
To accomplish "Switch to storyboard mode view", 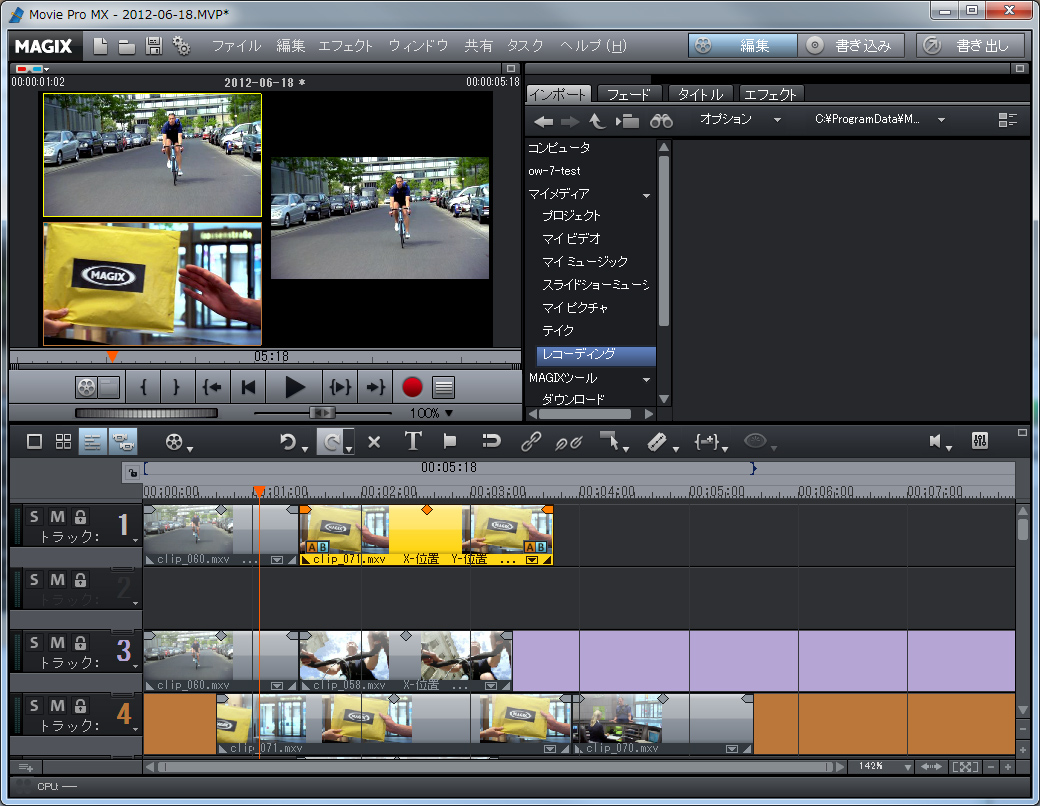I will click(x=34, y=441).
